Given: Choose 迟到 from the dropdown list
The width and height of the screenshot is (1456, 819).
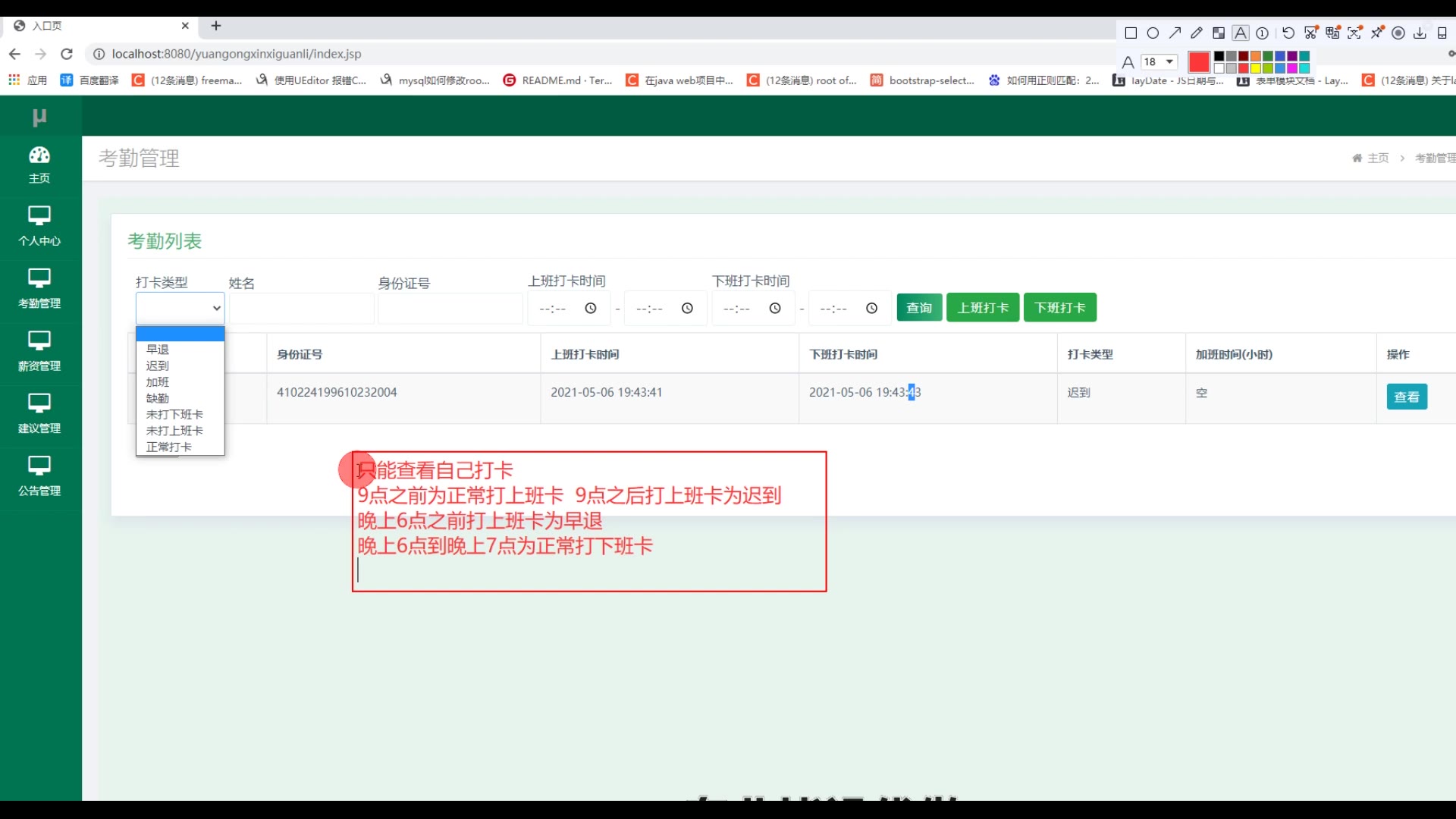Looking at the screenshot, I should point(158,366).
